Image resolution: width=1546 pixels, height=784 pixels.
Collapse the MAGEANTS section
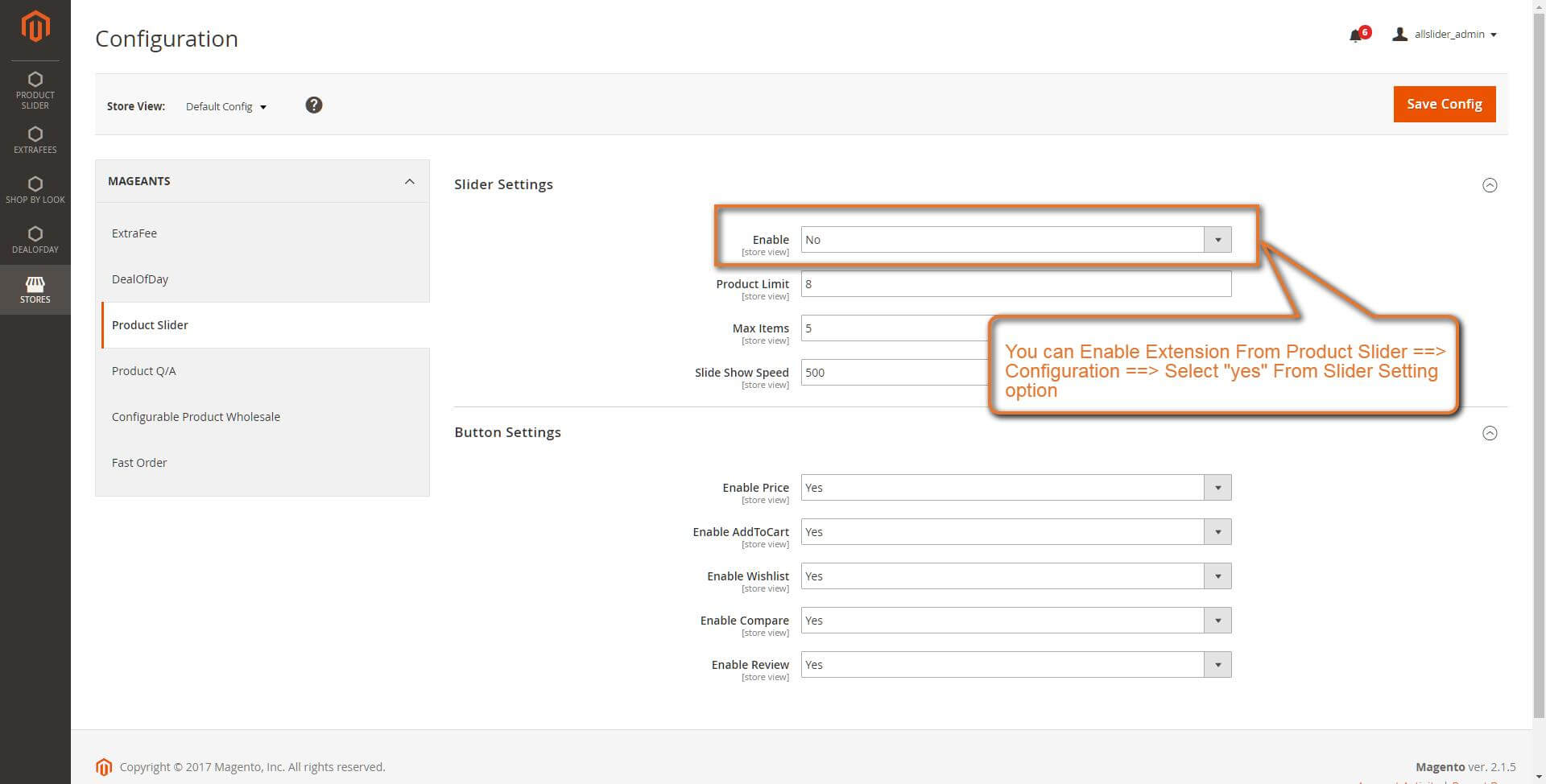tap(411, 180)
